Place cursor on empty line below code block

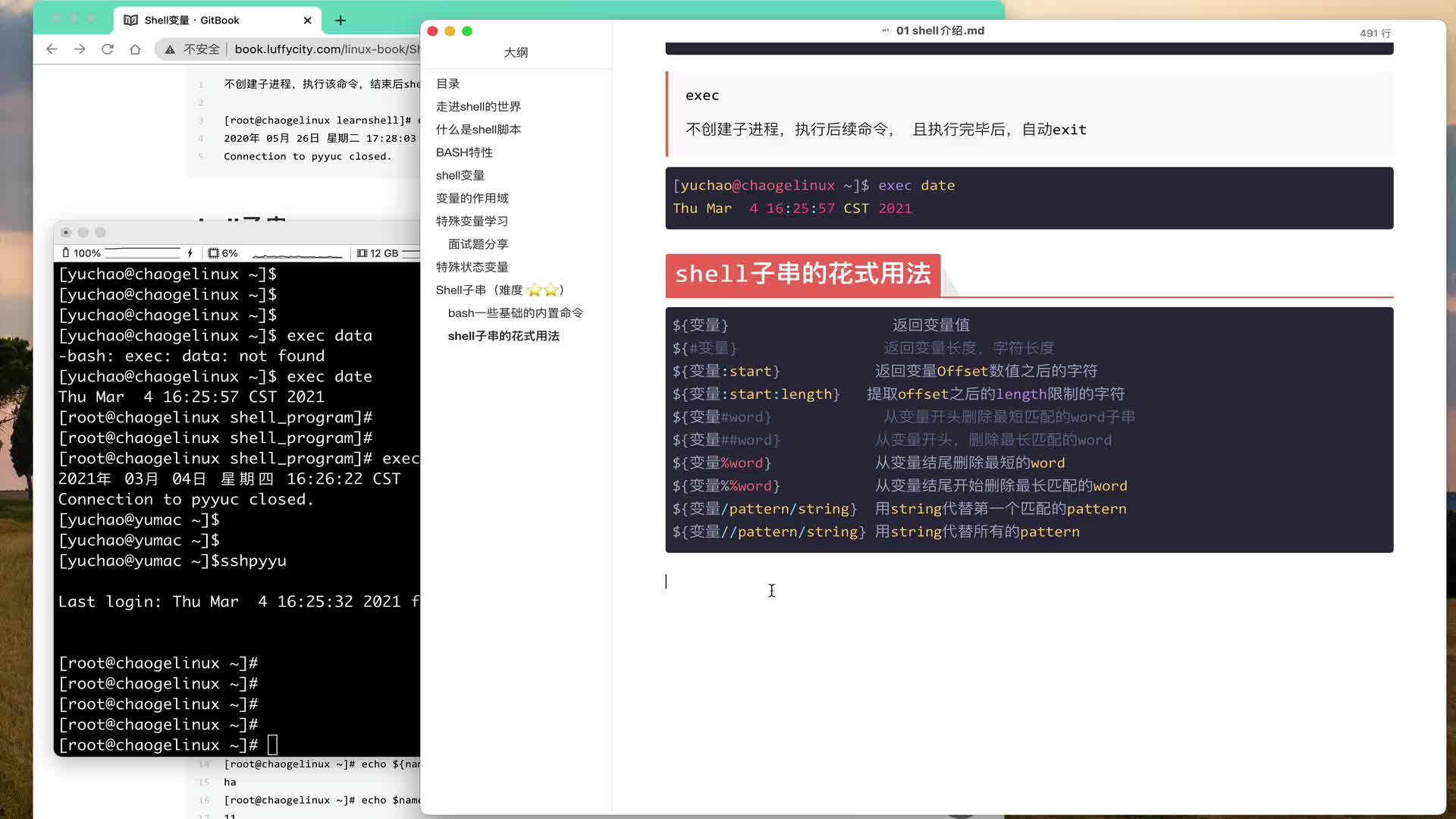tap(1029, 582)
